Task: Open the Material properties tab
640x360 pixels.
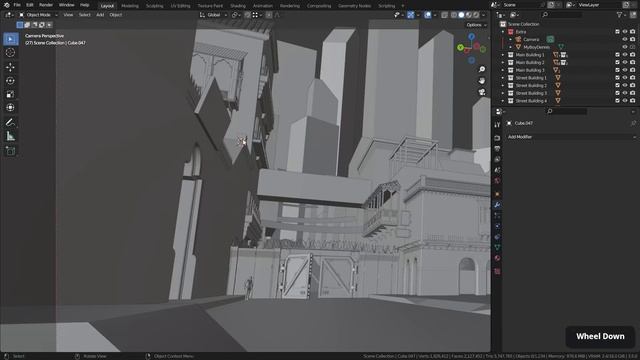Action: [497, 258]
